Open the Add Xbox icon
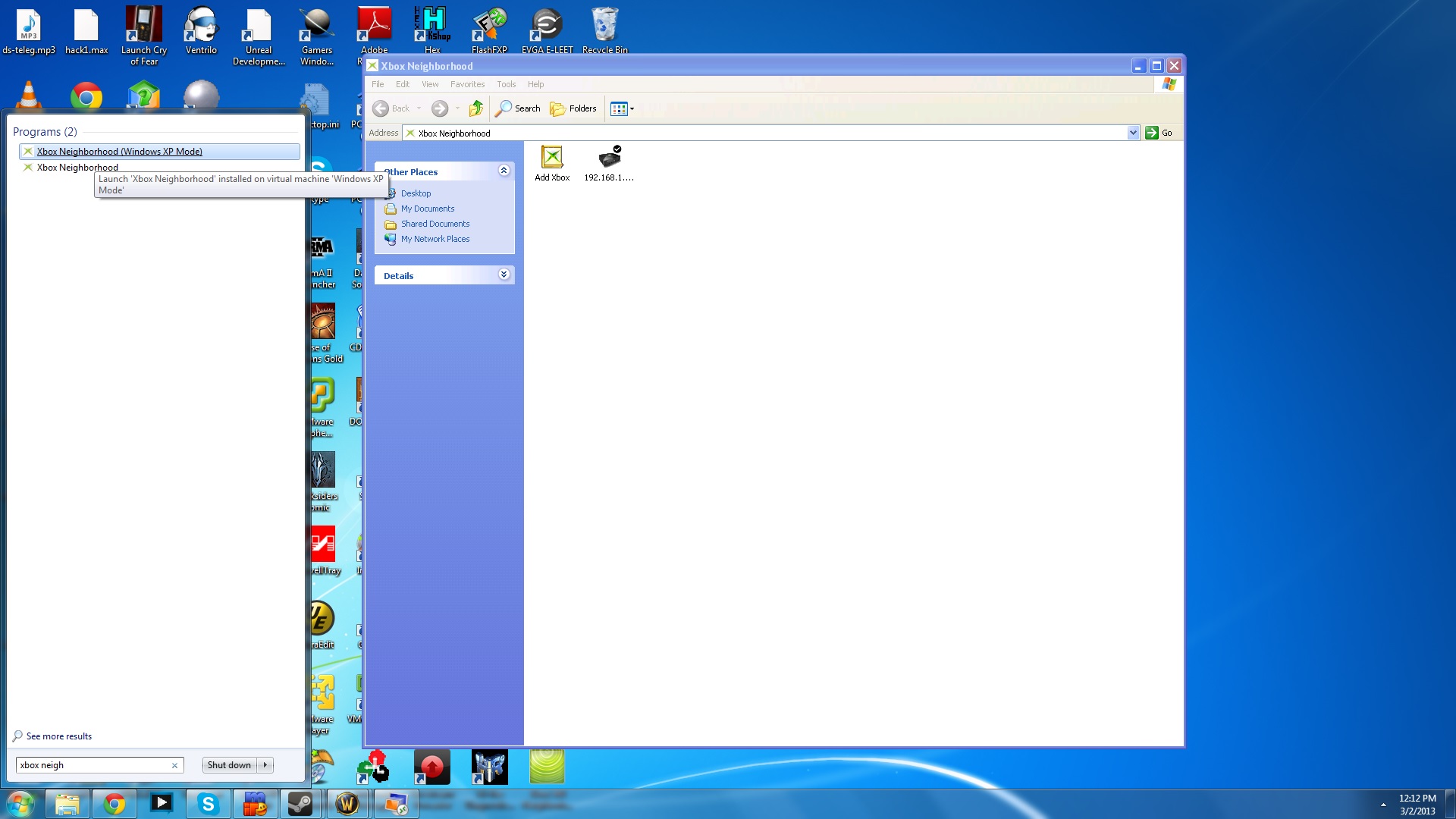 [x=552, y=164]
